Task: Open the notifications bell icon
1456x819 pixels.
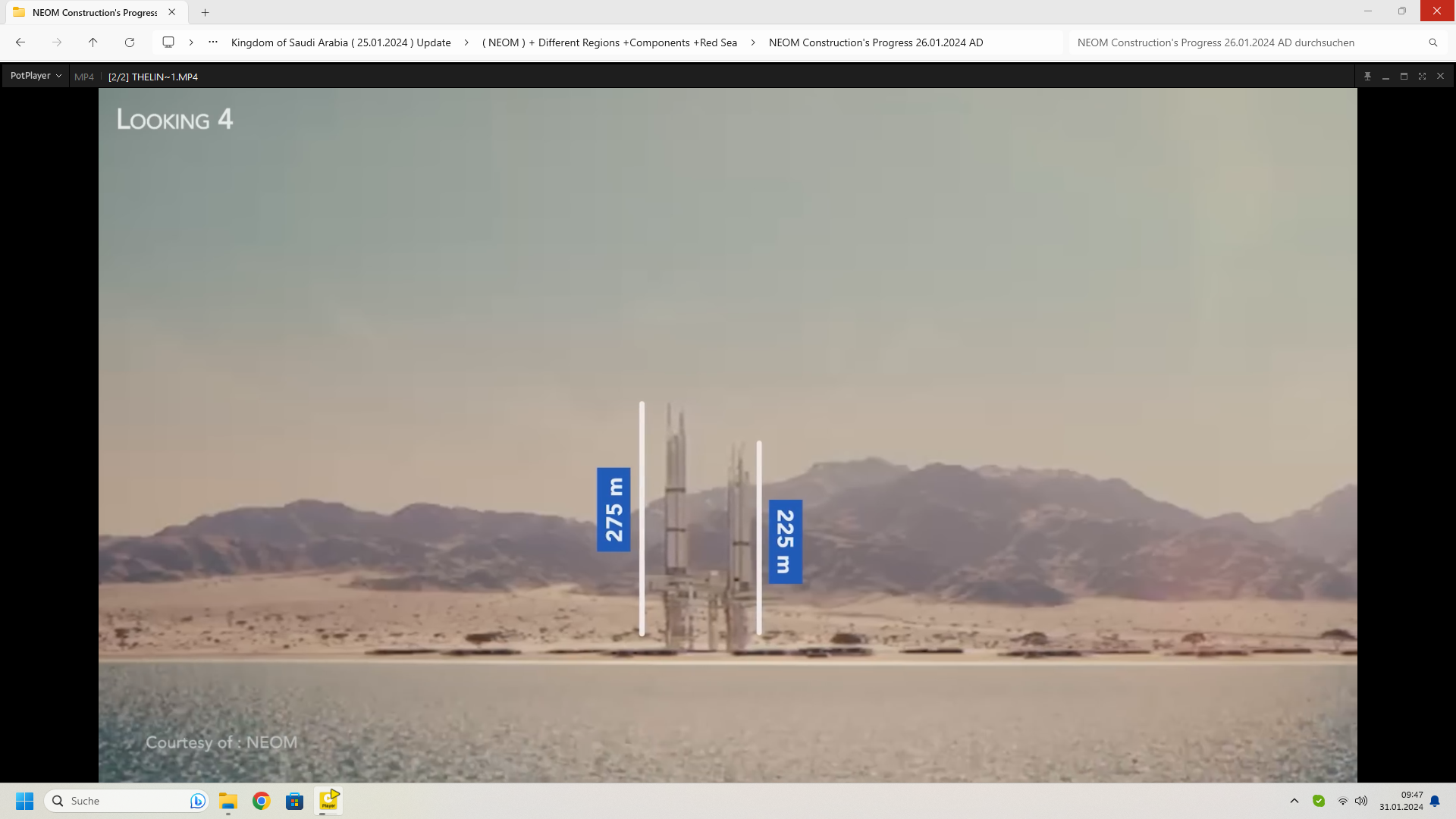Action: point(1435,801)
